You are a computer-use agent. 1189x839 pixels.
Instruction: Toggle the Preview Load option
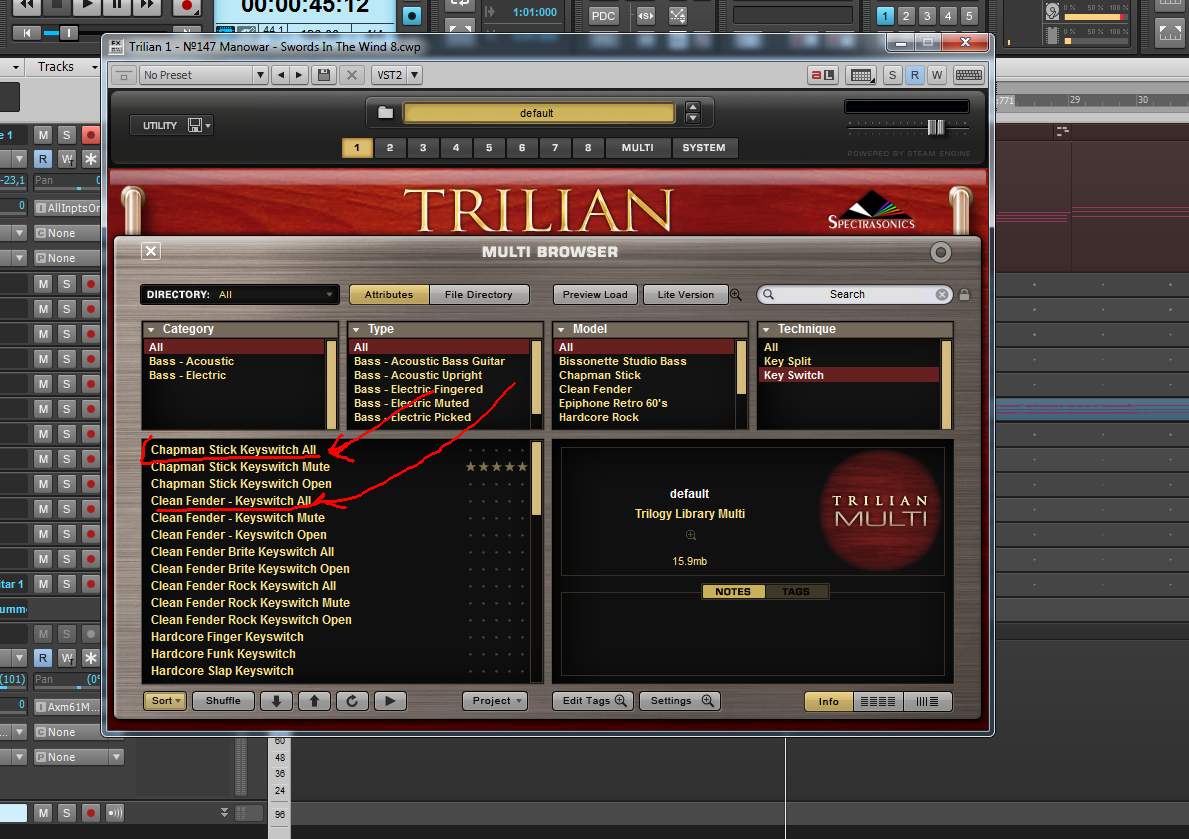[x=595, y=294]
